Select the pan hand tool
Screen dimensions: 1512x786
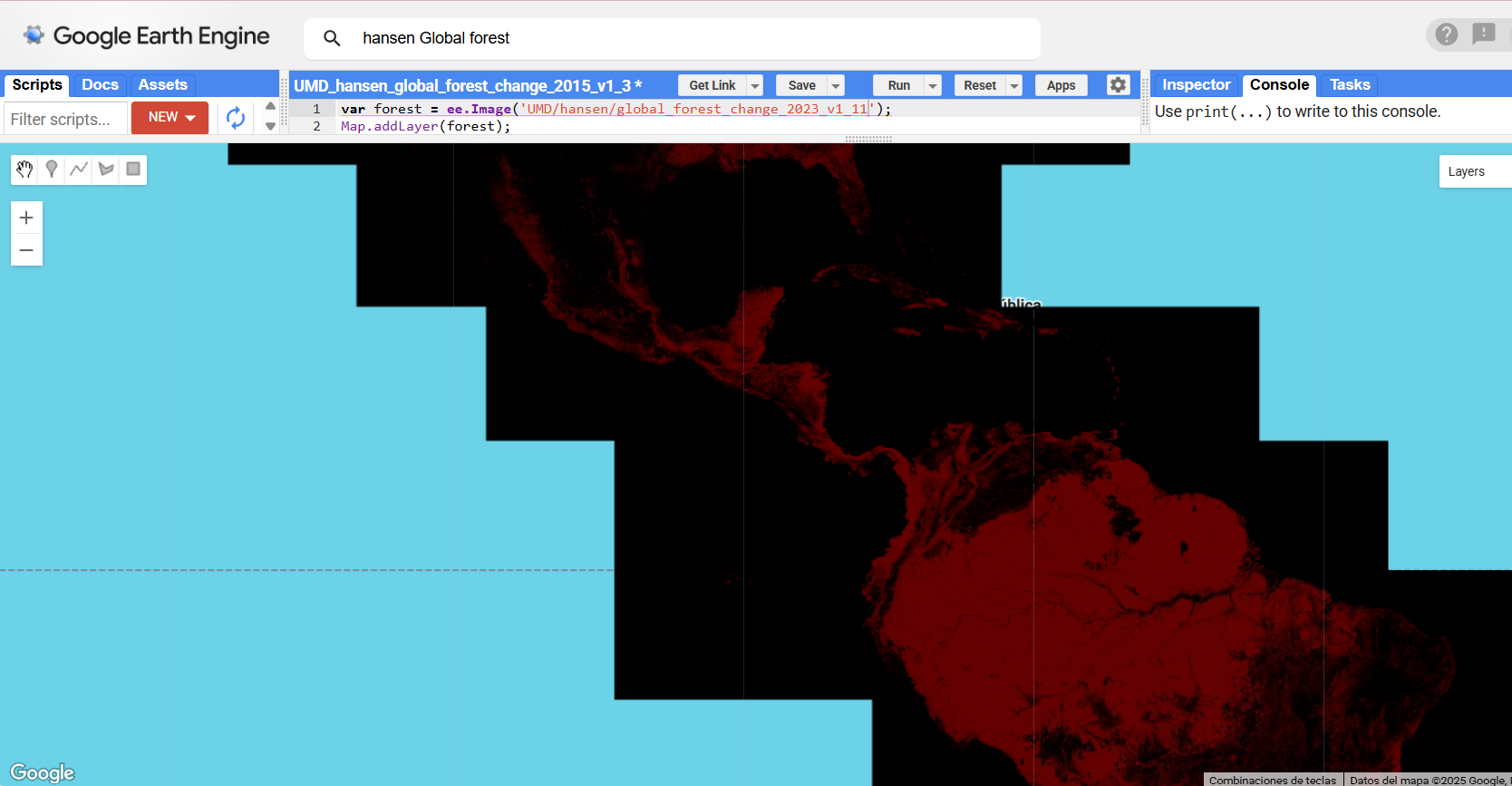(x=24, y=169)
